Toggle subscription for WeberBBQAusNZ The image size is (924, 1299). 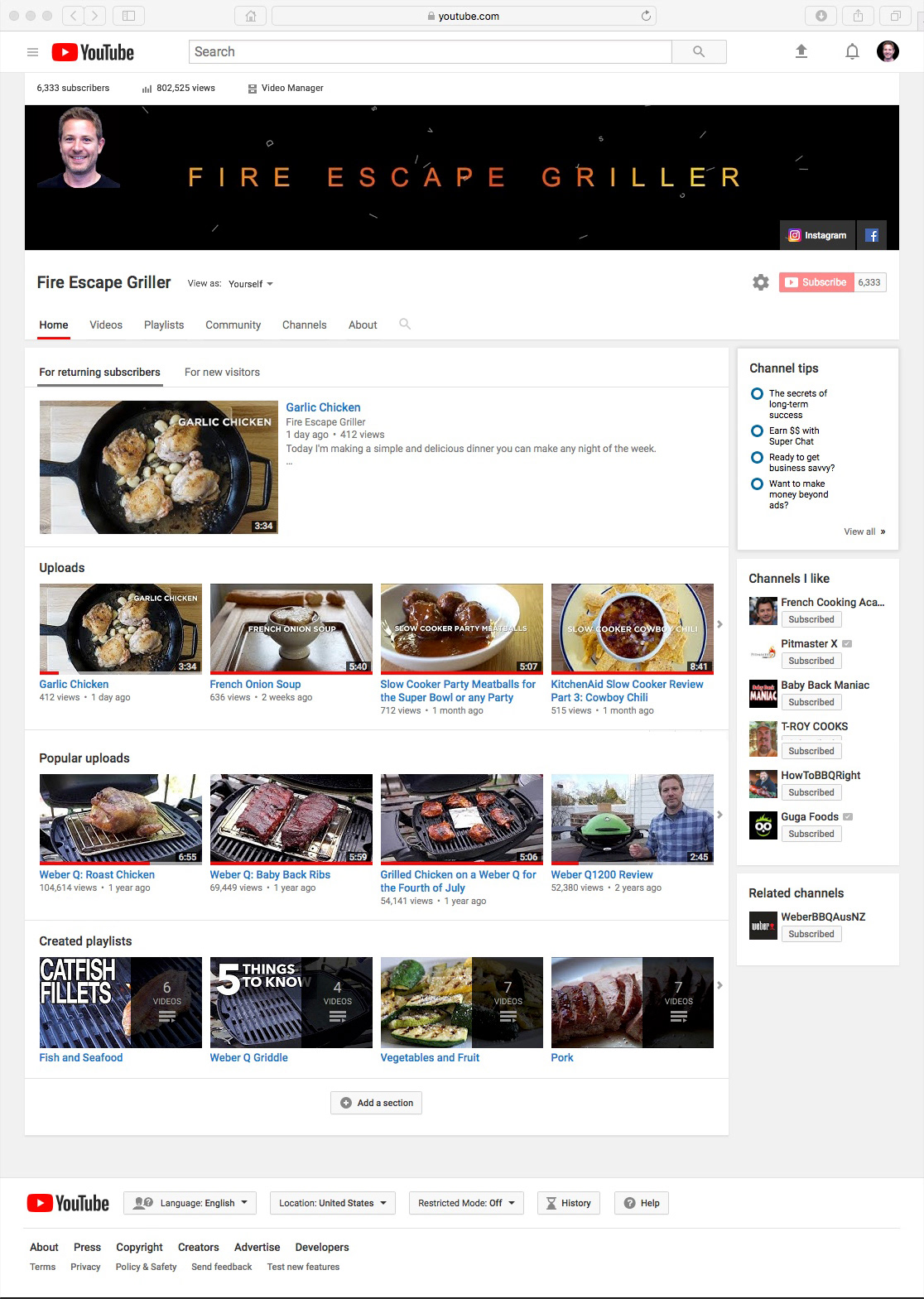tap(811, 934)
